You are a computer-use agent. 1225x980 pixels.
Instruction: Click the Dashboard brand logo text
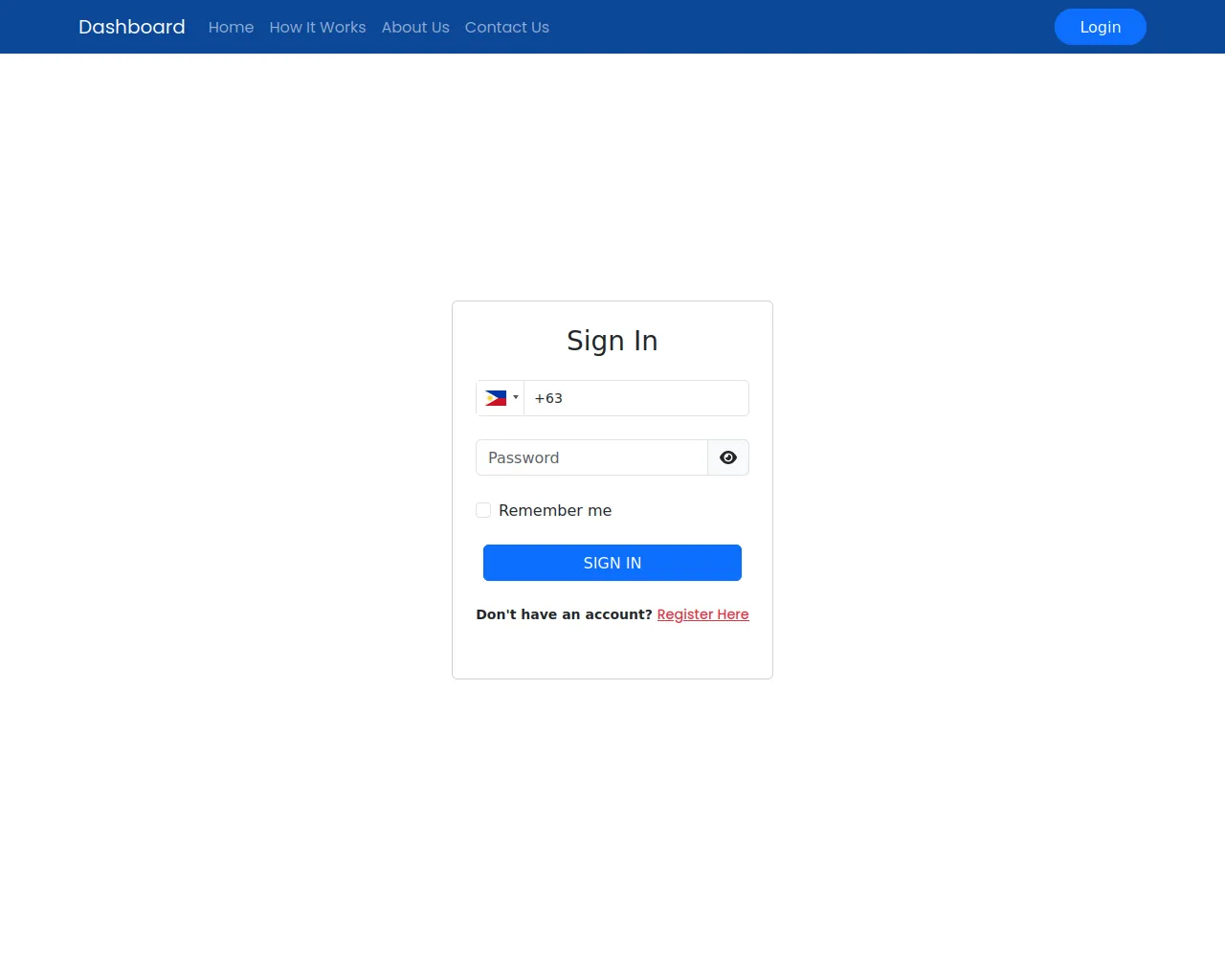[x=132, y=27]
